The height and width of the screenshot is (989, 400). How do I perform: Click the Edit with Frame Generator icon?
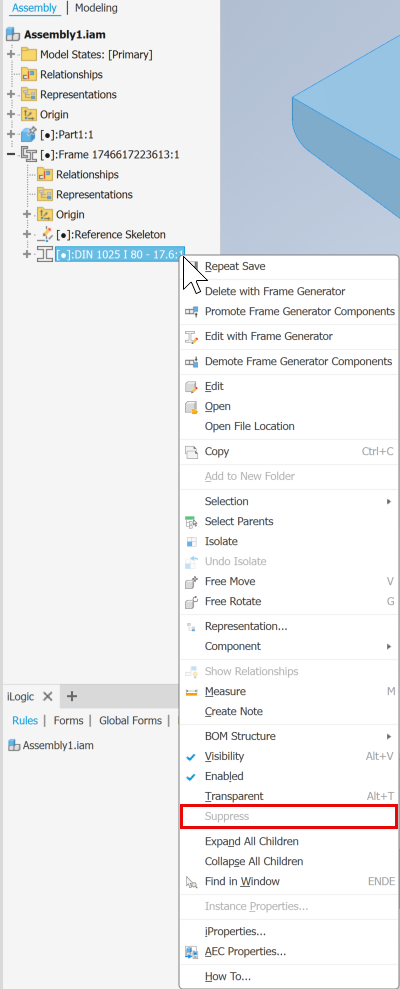[192, 337]
